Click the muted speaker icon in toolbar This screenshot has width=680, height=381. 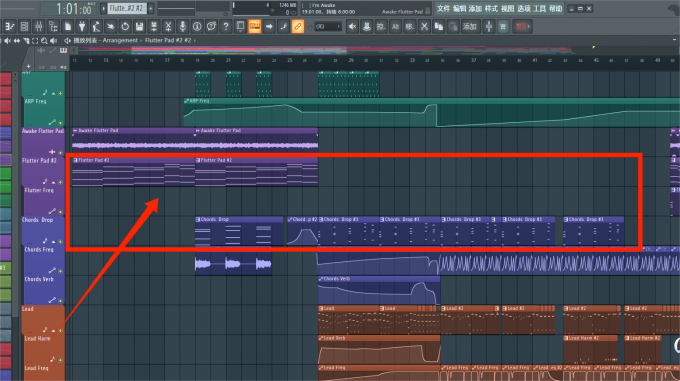pyautogui.click(x=352, y=26)
